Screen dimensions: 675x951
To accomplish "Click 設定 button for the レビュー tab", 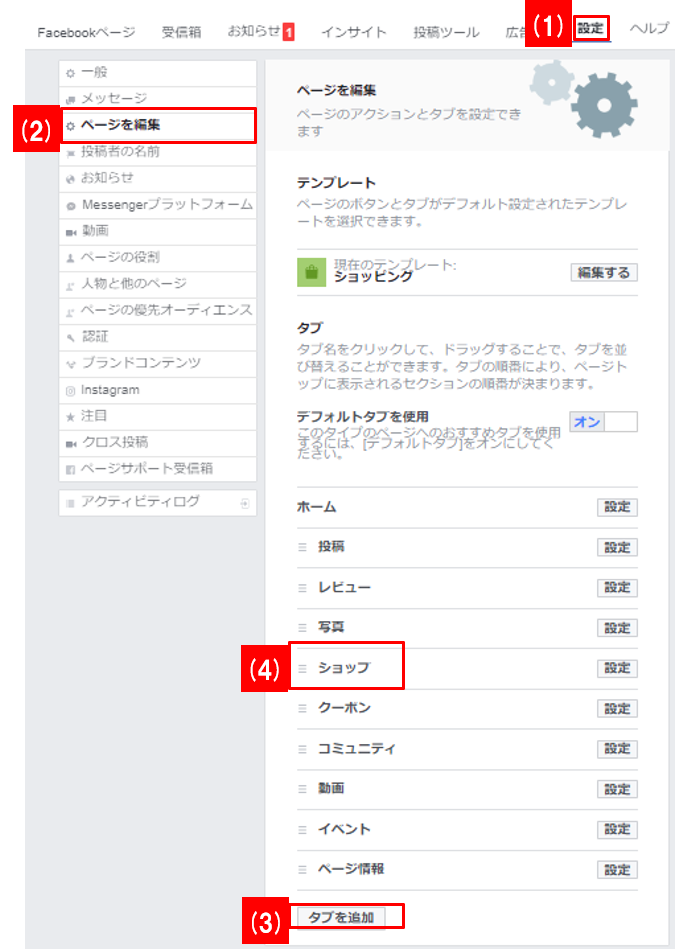I will (617, 588).
